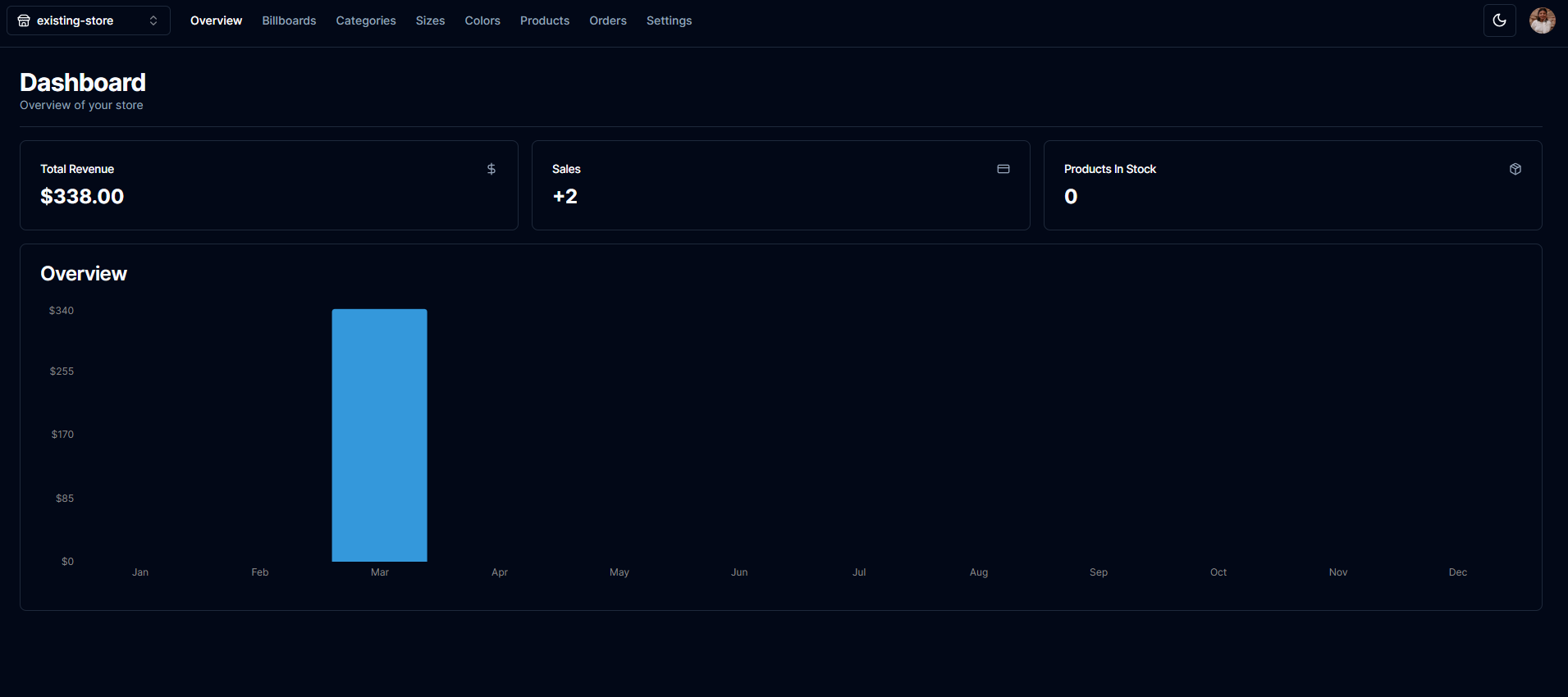
Task: Click the blue March revenue bar
Action: tap(379, 435)
